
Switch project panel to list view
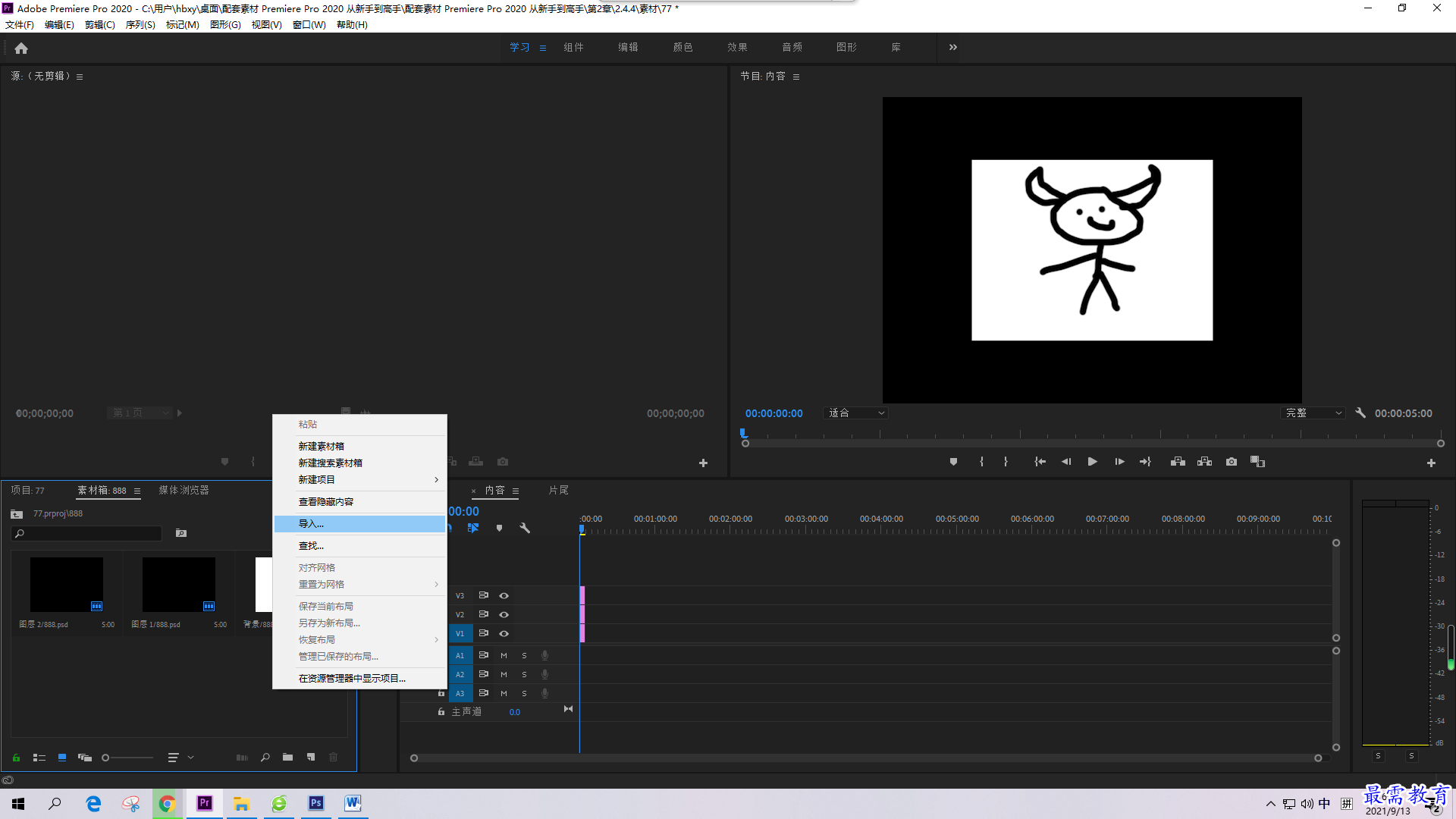click(39, 758)
